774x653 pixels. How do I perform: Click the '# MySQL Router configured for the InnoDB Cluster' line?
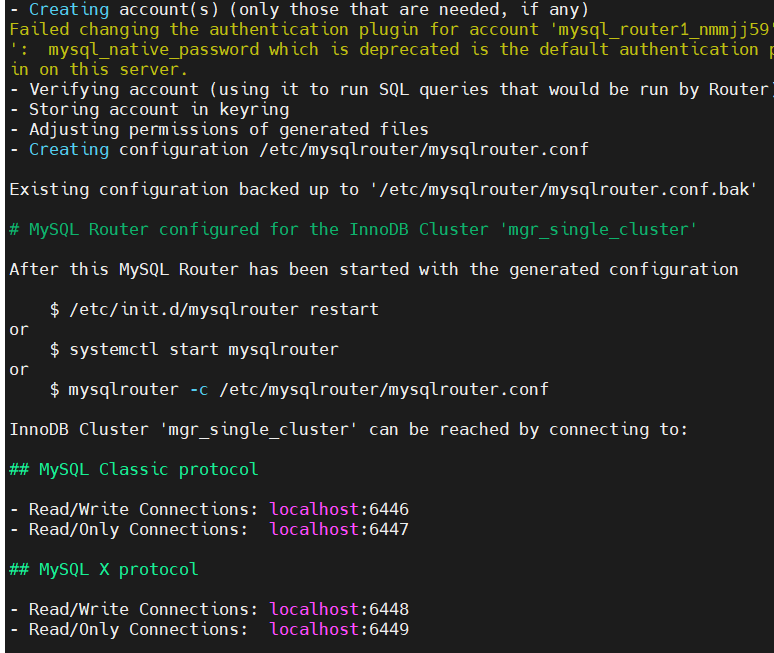[x=353, y=230]
